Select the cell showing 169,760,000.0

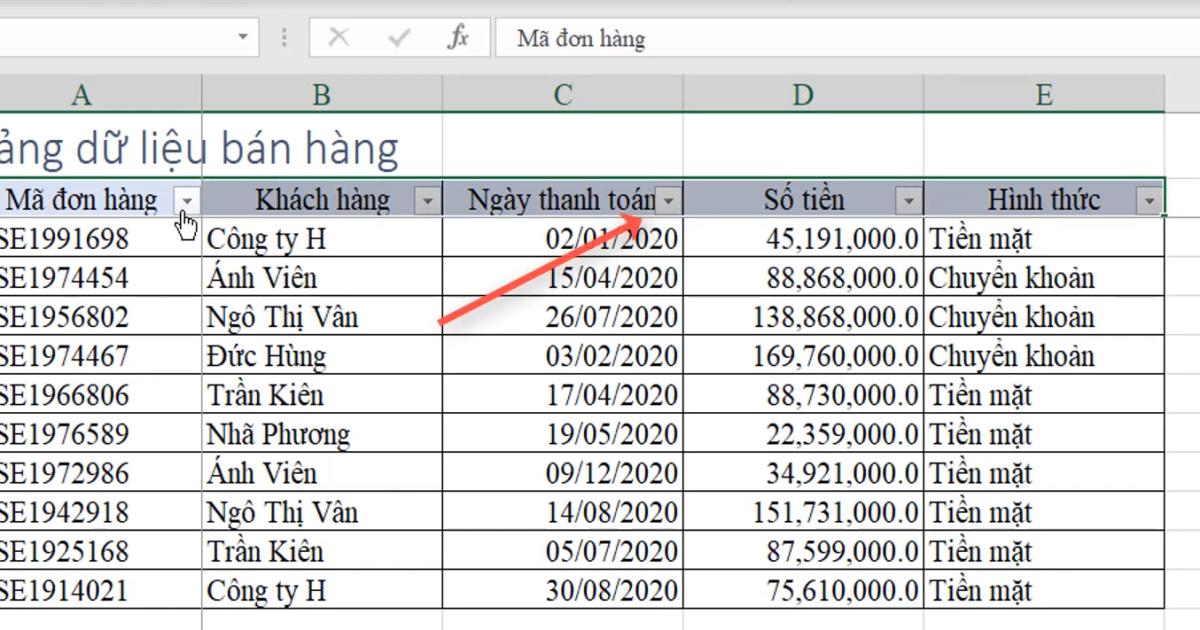pos(800,355)
